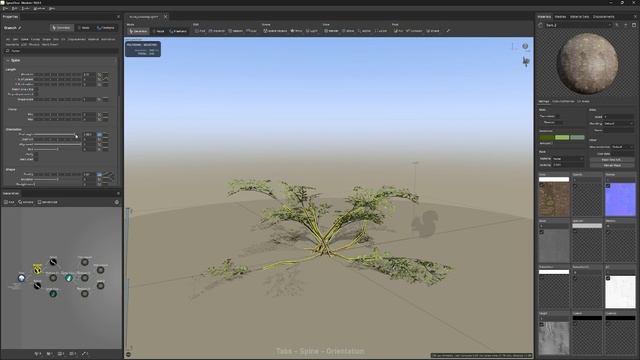Select the teal leaf node in graph center

(x=69, y=278)
